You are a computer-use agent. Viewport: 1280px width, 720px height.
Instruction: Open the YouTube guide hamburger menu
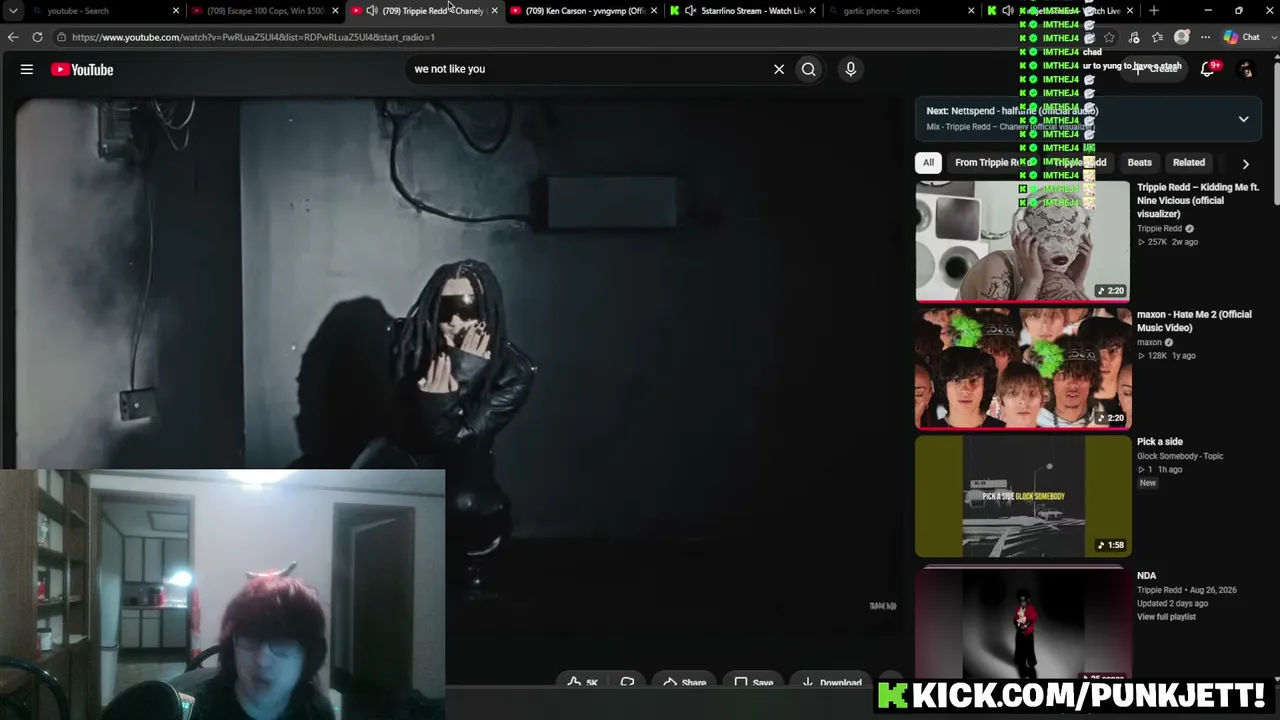(x=27, y=69)
